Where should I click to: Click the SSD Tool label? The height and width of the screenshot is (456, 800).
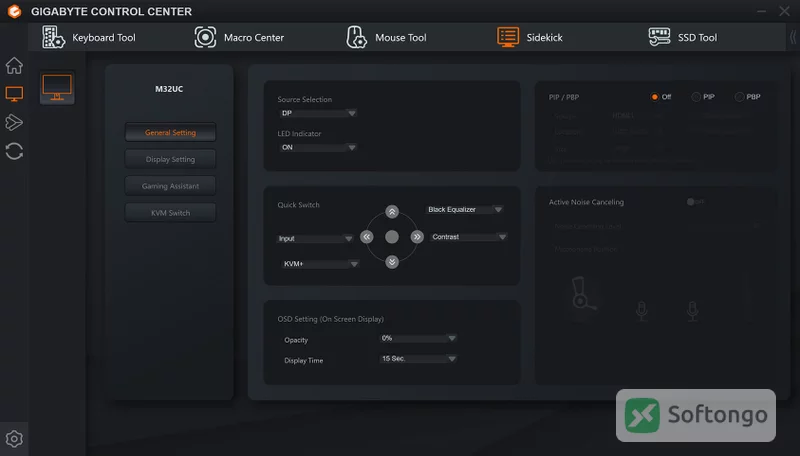coord(697,38)
